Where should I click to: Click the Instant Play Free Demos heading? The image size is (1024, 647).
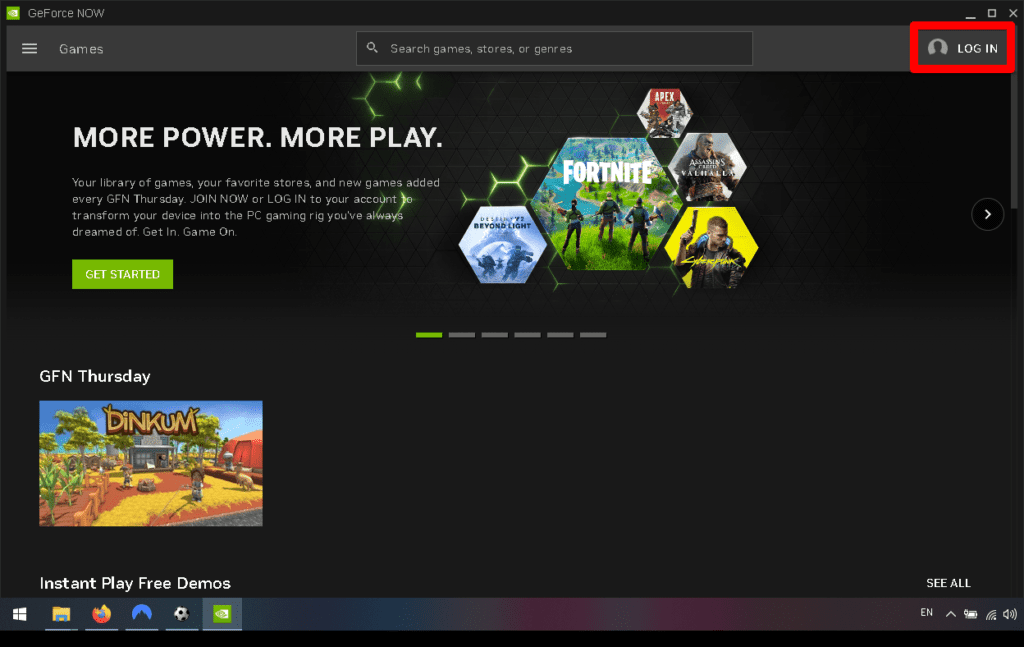pos(135,583)
